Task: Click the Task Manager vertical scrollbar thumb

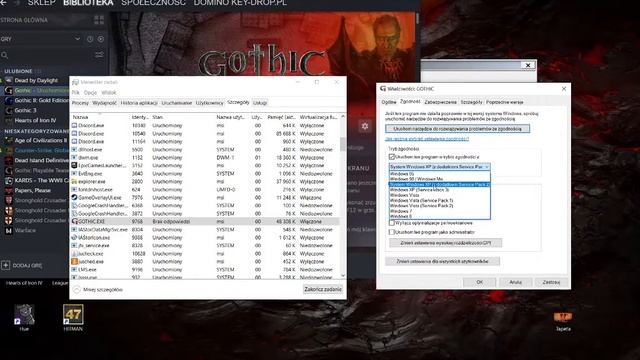Action: point(343,144)
